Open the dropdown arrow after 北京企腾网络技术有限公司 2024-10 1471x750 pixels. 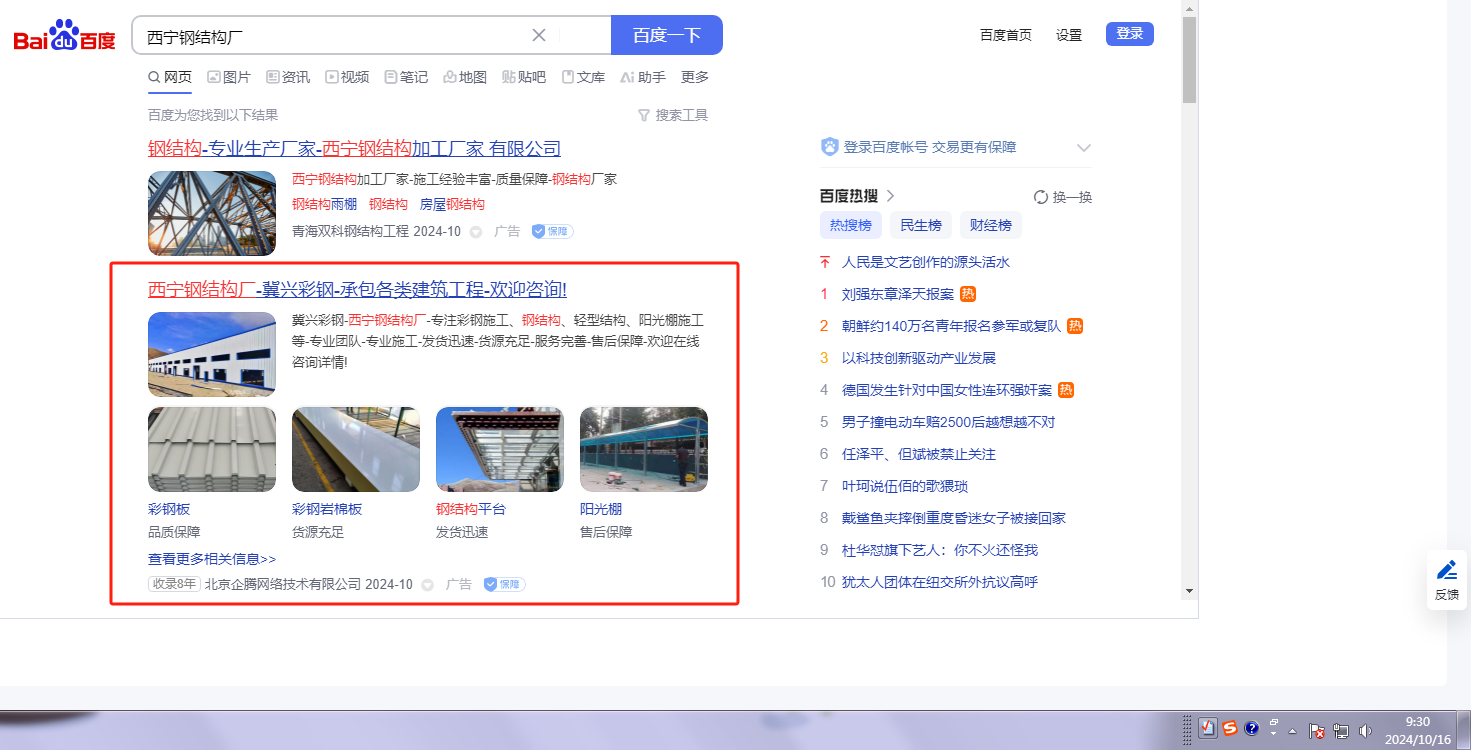point(427,585)
